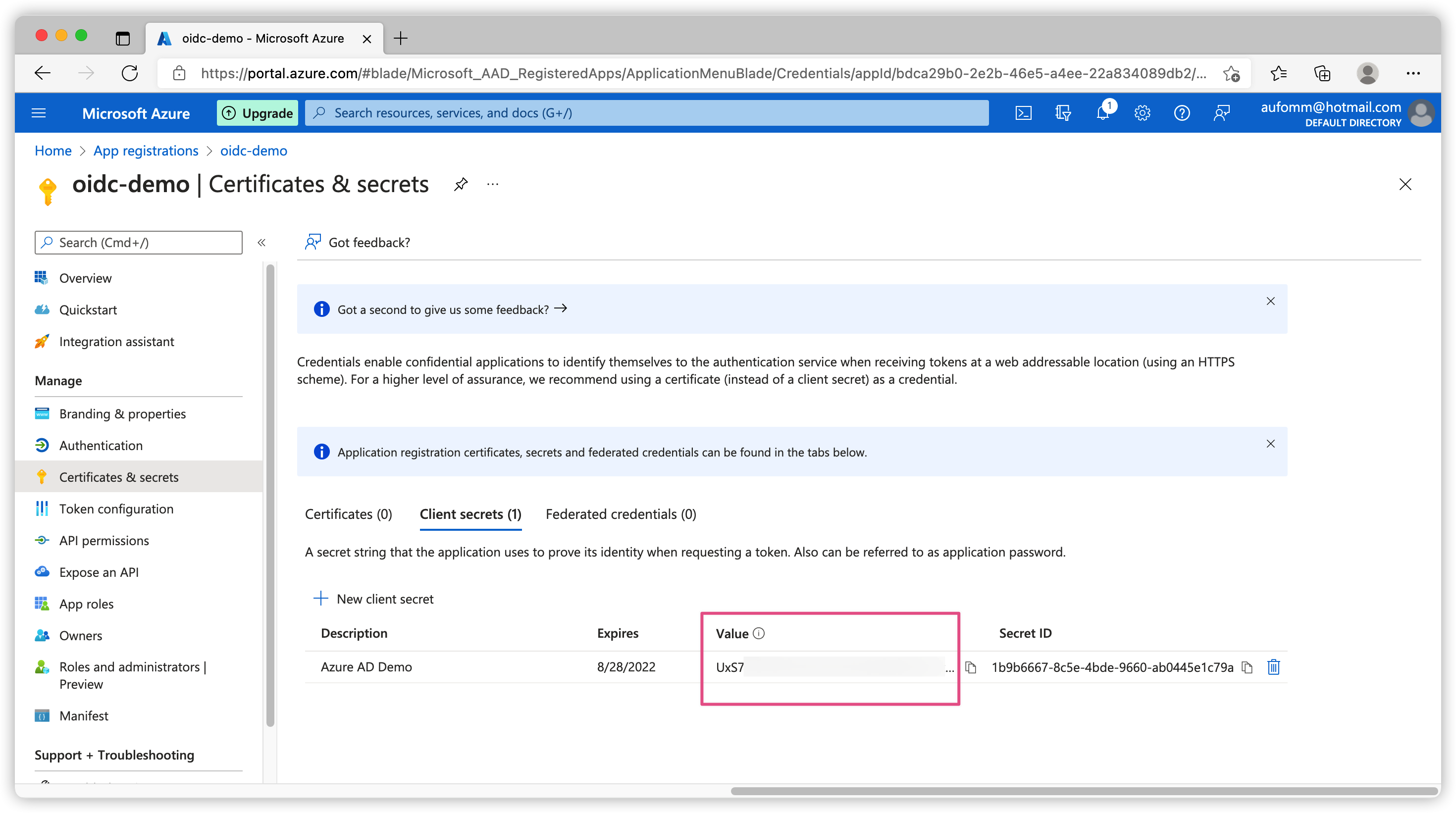Open the notifications bell
This screenshot has height=813, width=1456.
(1102, 113)
